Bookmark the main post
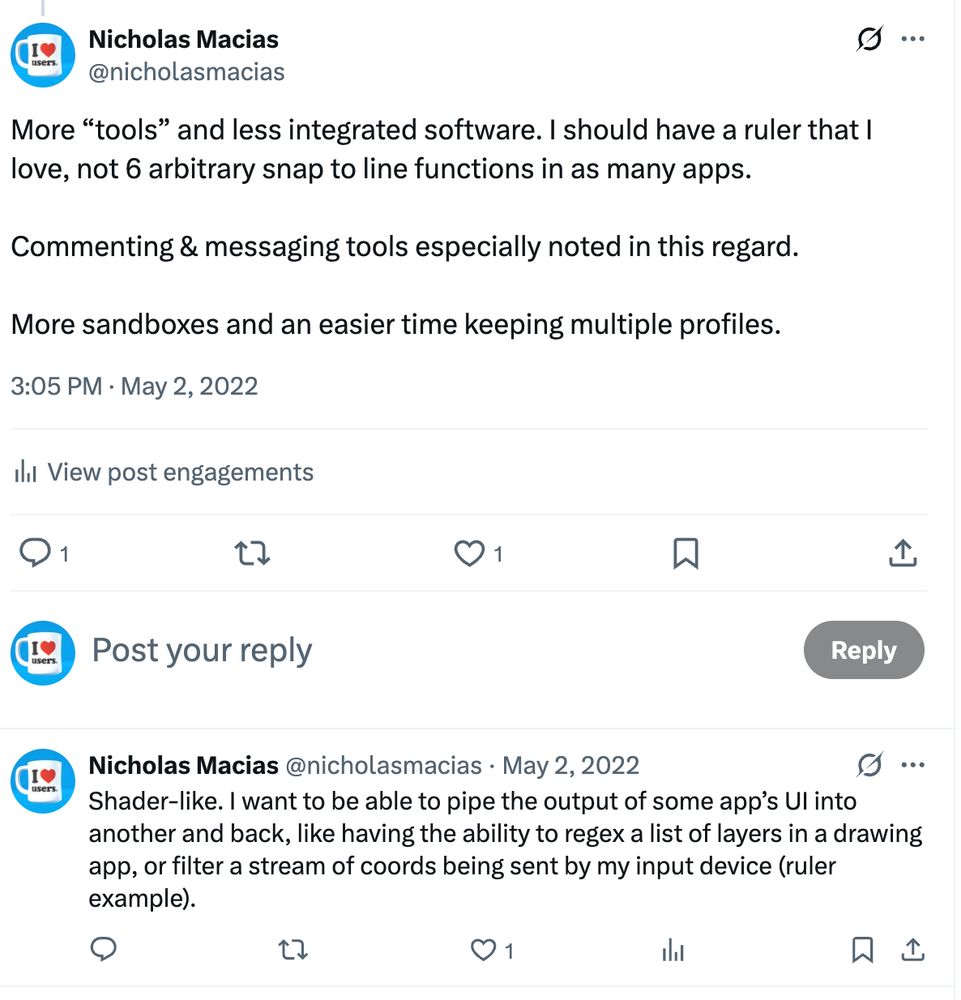Image resolution: width=961 pixels, height=1000 pixels. point(685,552)
